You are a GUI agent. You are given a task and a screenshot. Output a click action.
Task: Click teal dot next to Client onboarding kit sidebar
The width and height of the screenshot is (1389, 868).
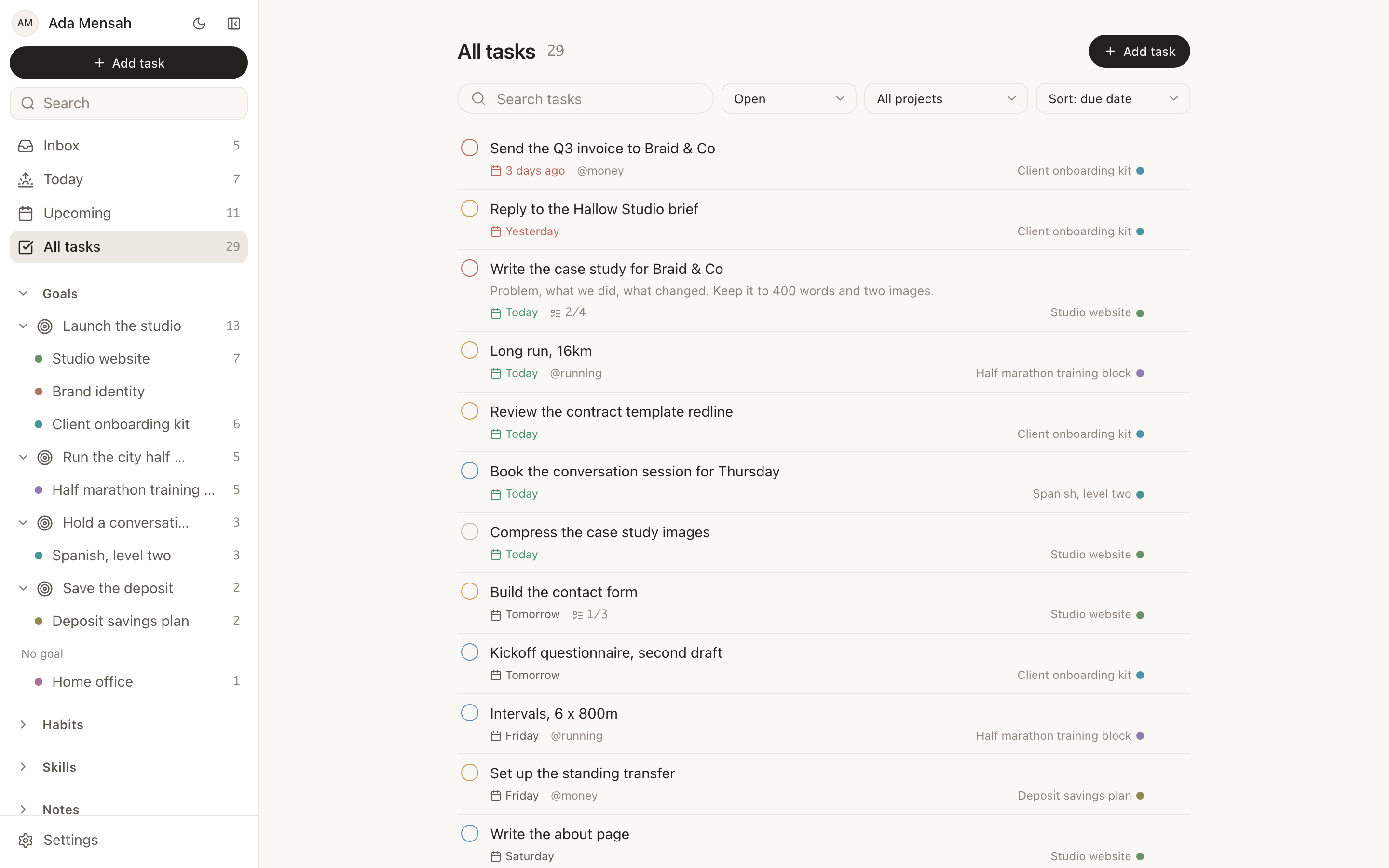pyautogui.click(x=39, y=425)
